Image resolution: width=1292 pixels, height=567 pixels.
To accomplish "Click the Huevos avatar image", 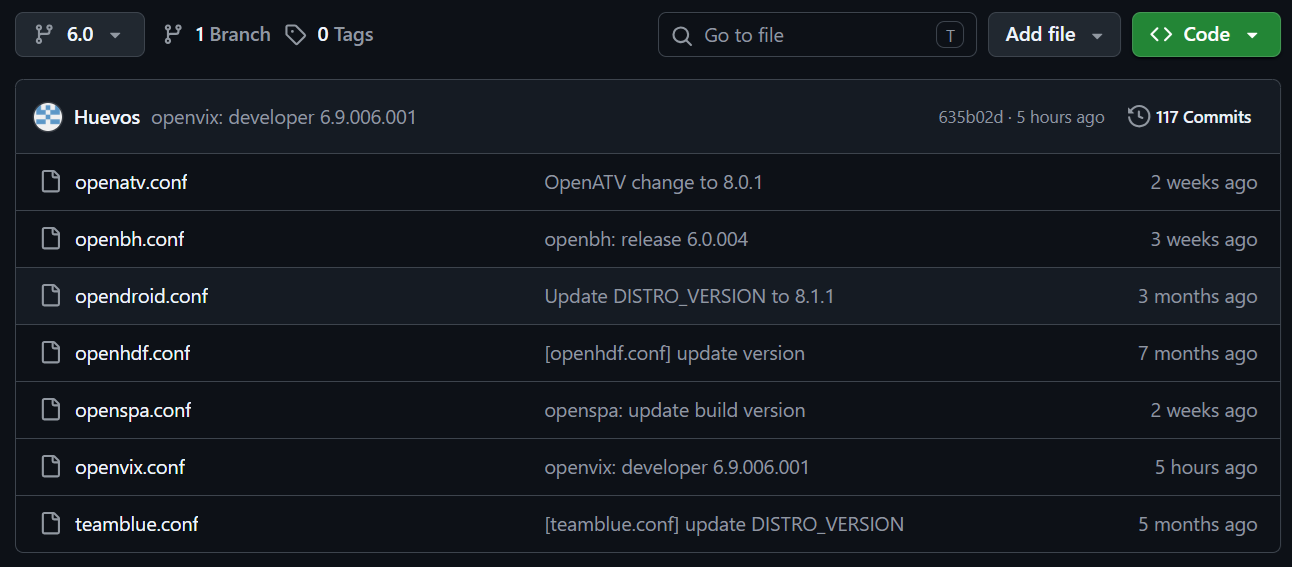I will (48, 117).
